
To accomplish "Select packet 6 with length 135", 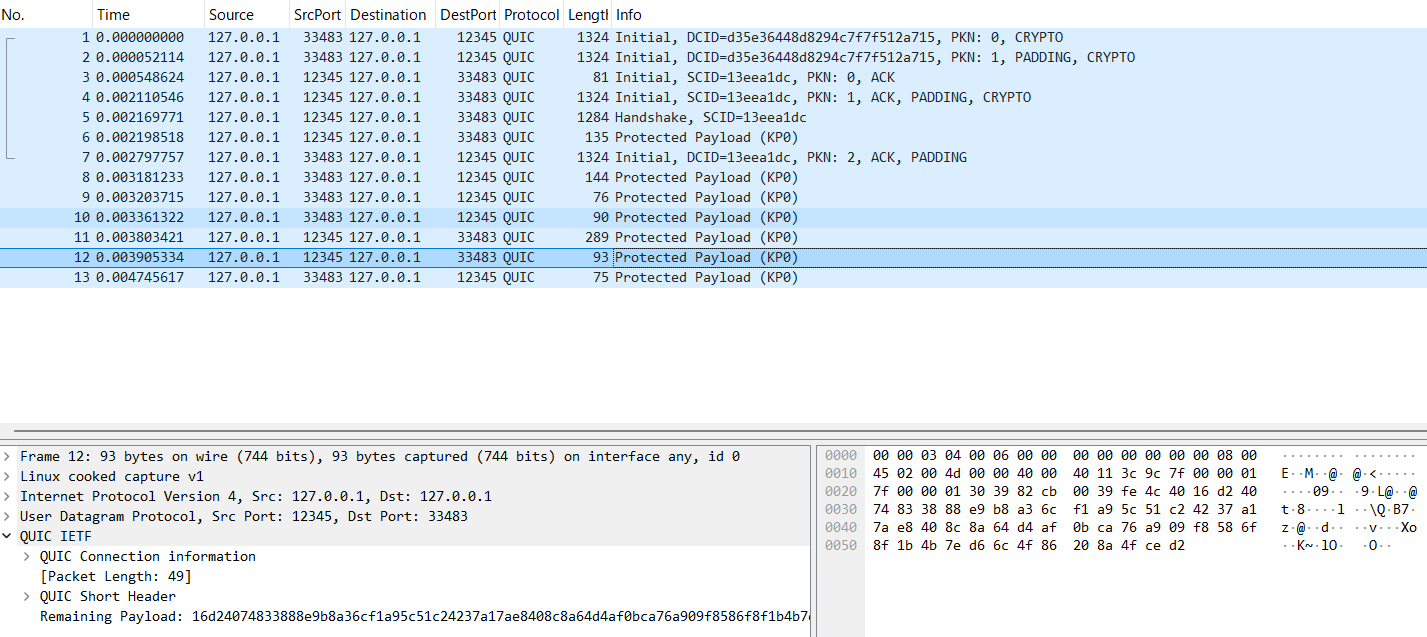I will [713, 137].
